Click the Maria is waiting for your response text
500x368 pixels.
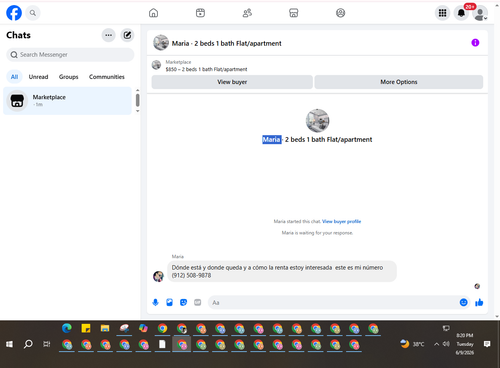(317, 233)
